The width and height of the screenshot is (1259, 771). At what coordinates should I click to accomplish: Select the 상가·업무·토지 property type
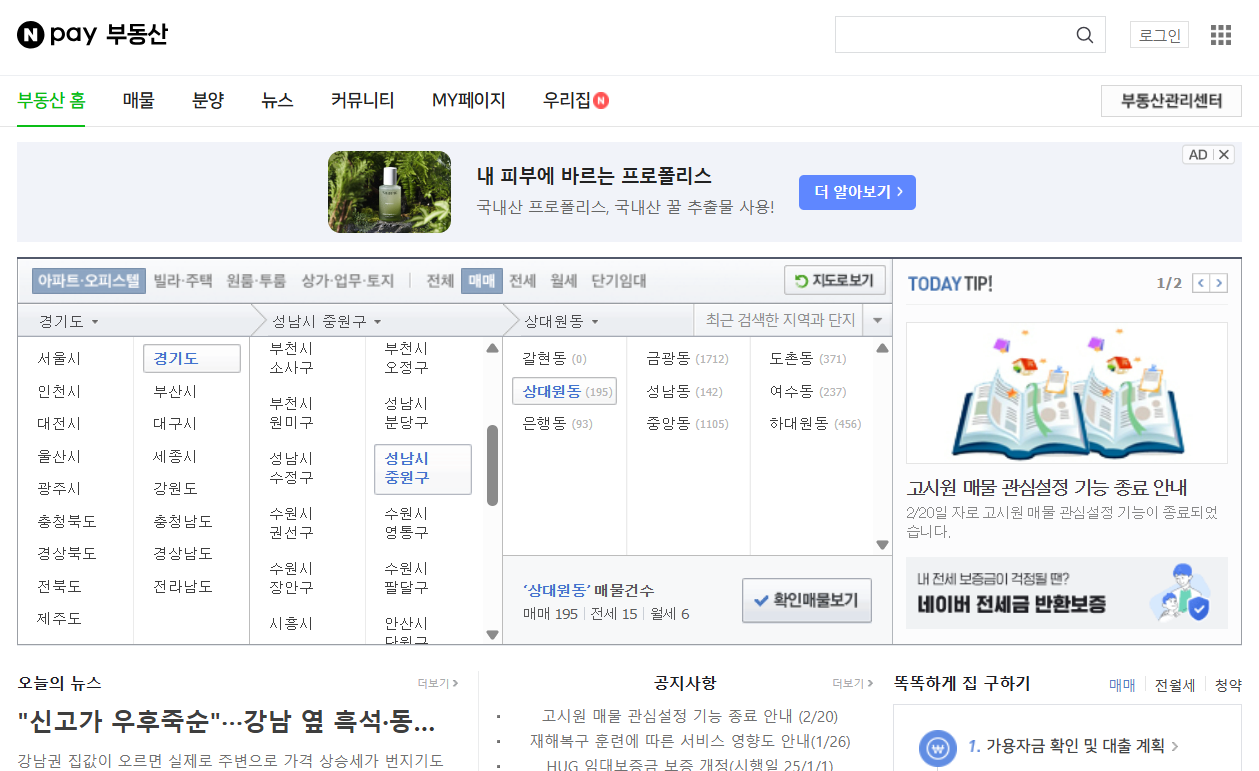click(x=348, y=281)
